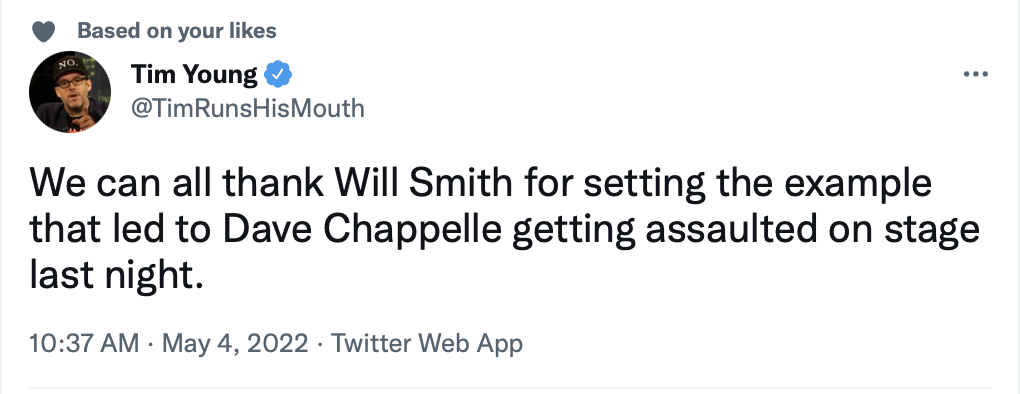This screenshot has width=1020, height=394.
Task: Open Tim Young's profile picture
Action: click(x=70, y=92)
